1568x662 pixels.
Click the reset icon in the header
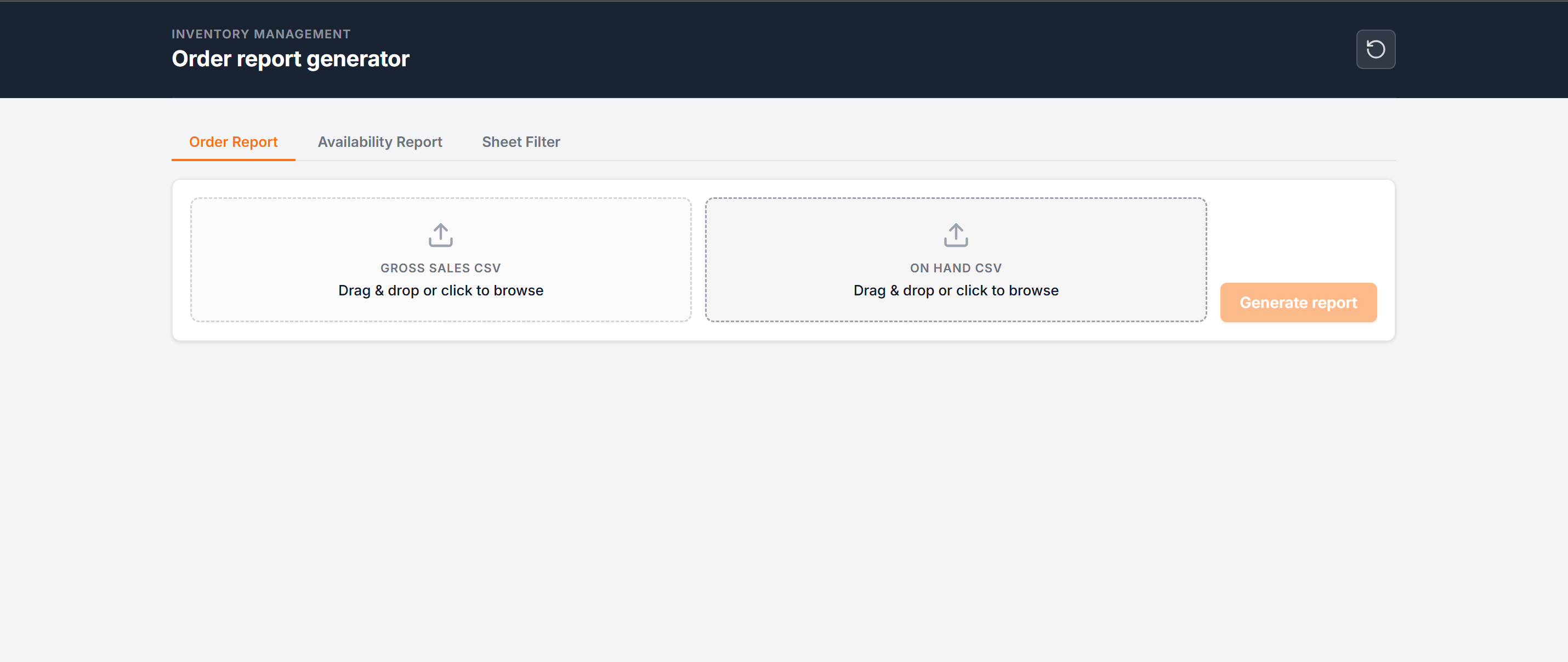pos(1375,49)
